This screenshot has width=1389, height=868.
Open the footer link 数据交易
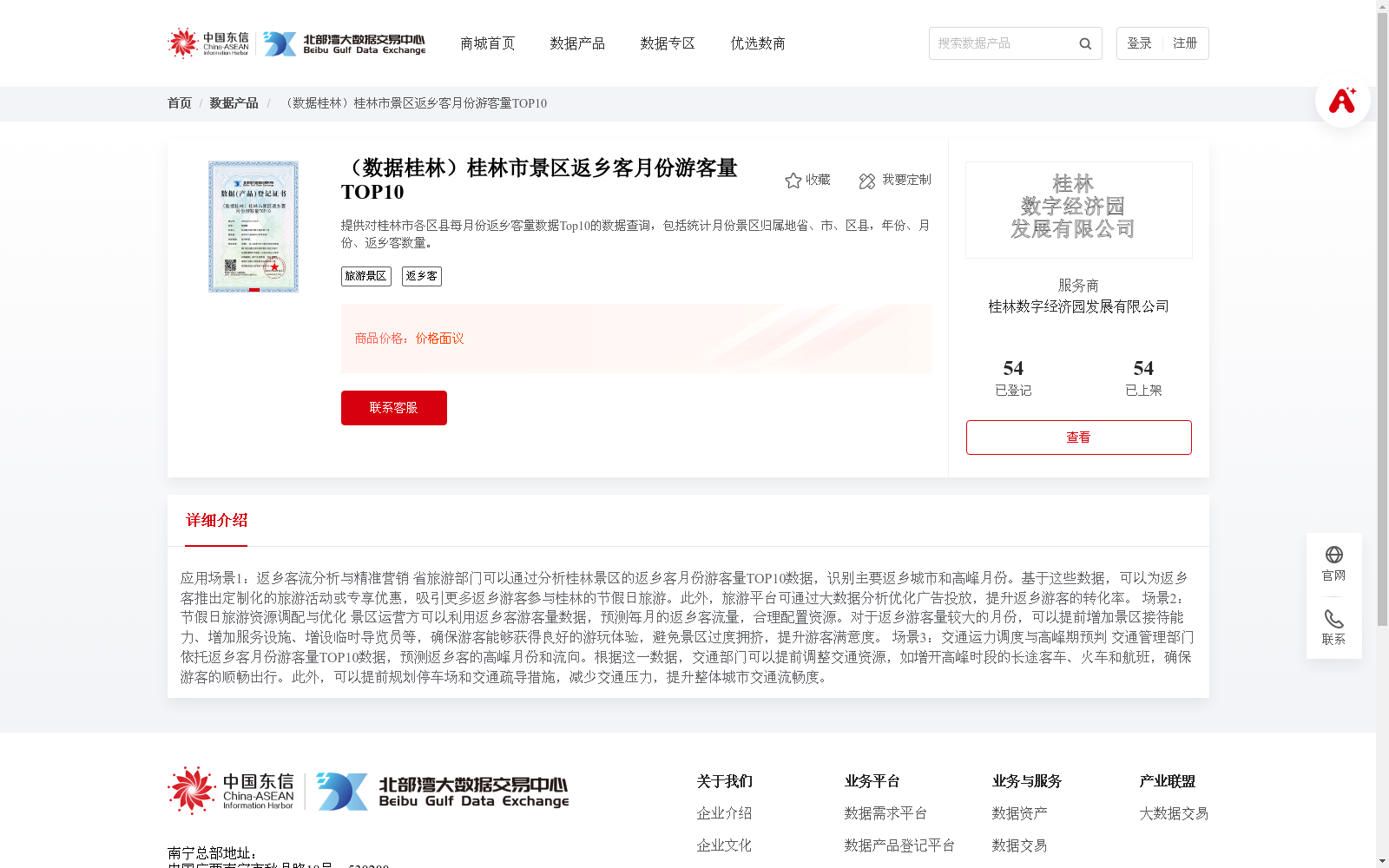[1019, 845]
